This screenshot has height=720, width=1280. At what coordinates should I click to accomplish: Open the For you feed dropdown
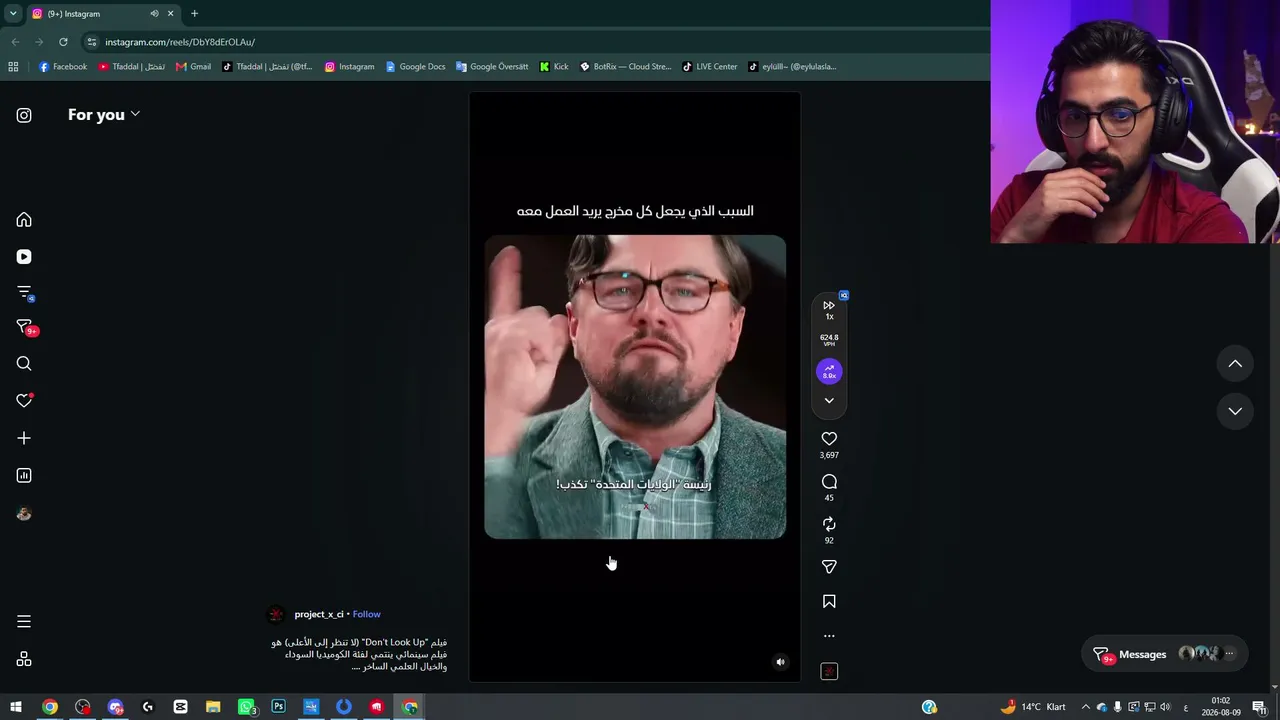point(104,115)
